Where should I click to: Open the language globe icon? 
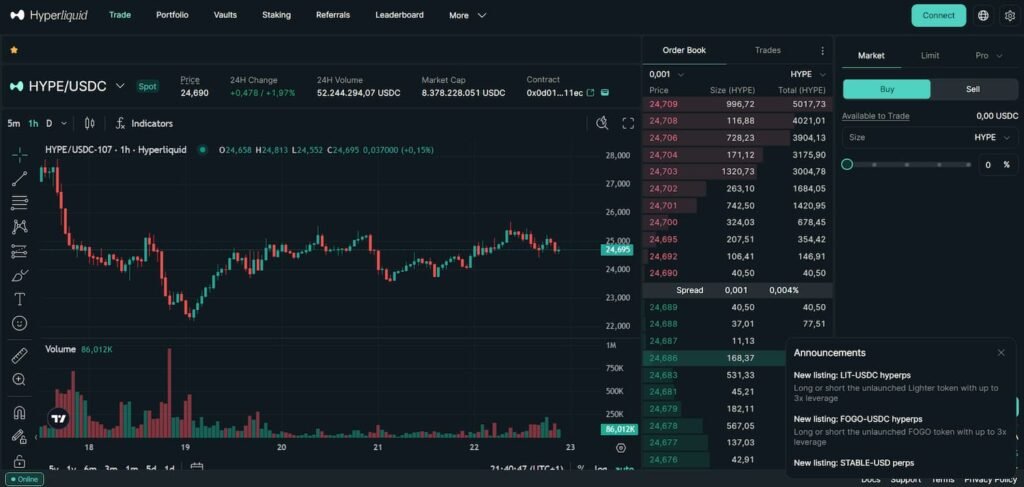click(x=983, y=15)
